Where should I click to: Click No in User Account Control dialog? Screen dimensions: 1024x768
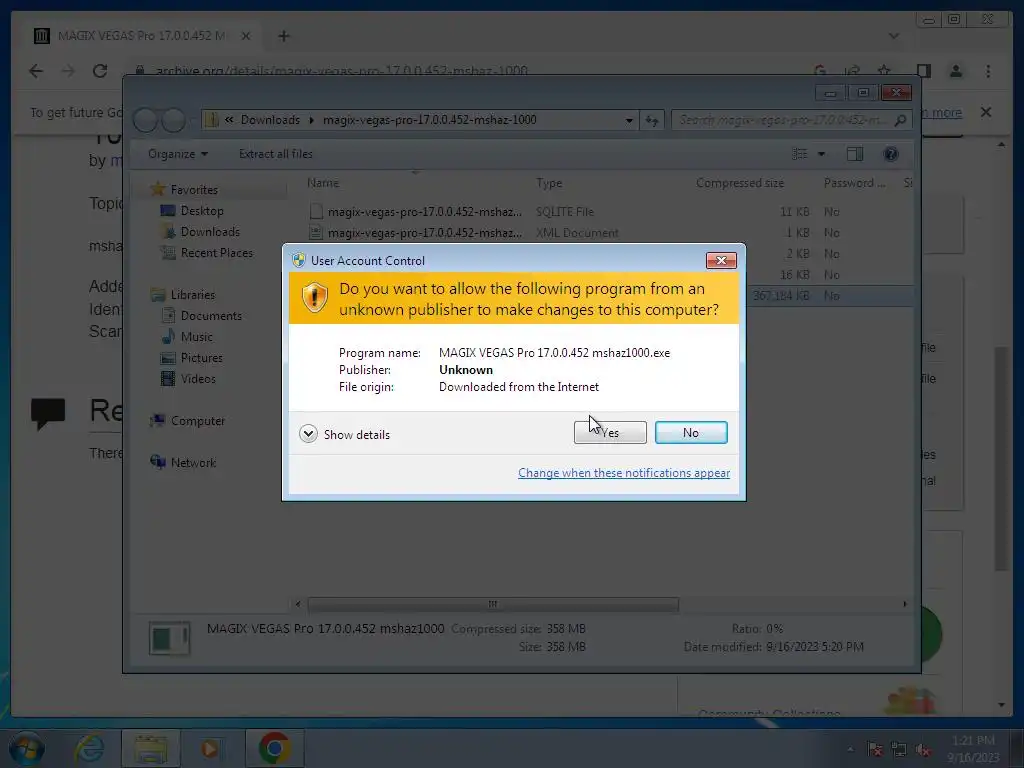coord(691,432)
